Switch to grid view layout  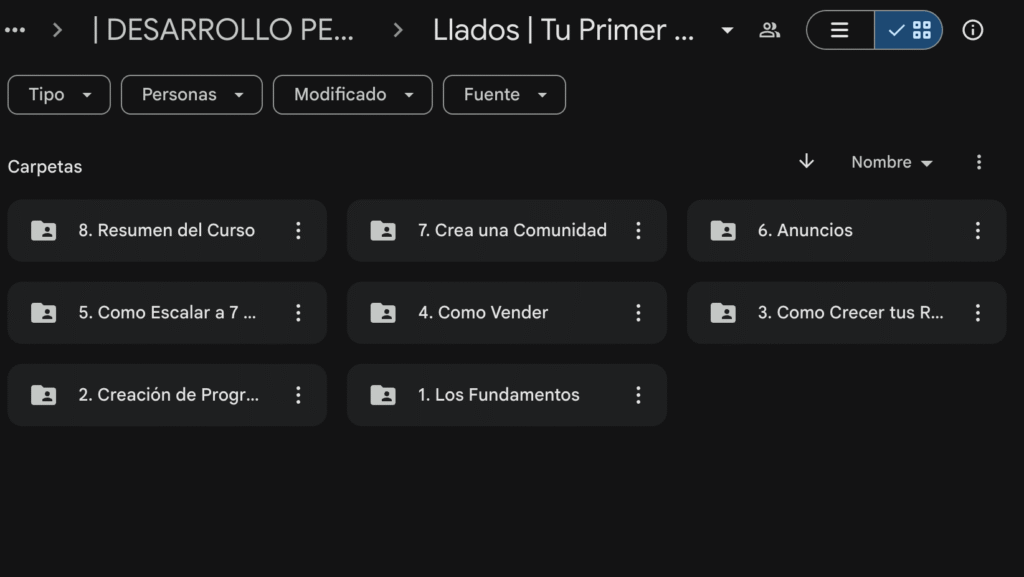(x=909, y=30)
